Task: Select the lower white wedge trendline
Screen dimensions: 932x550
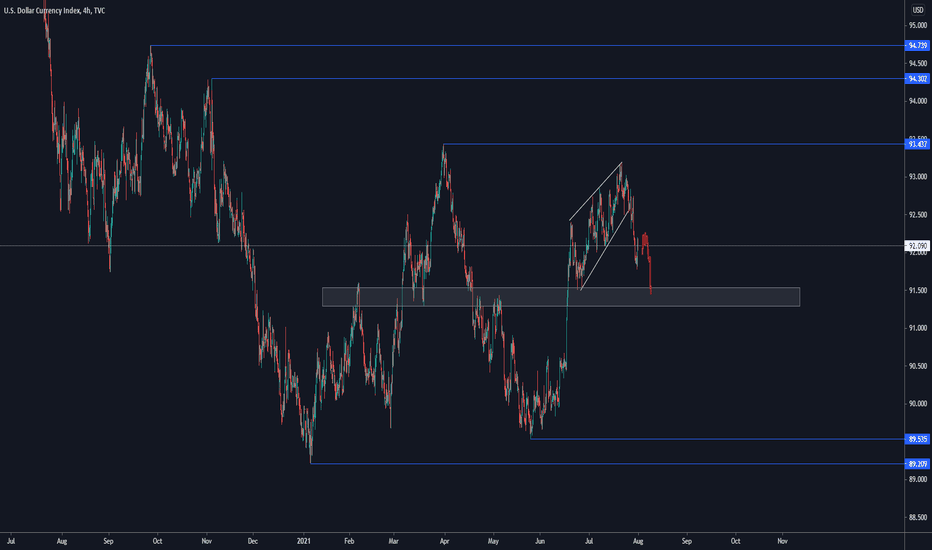Action: click(x=605, y=249)
